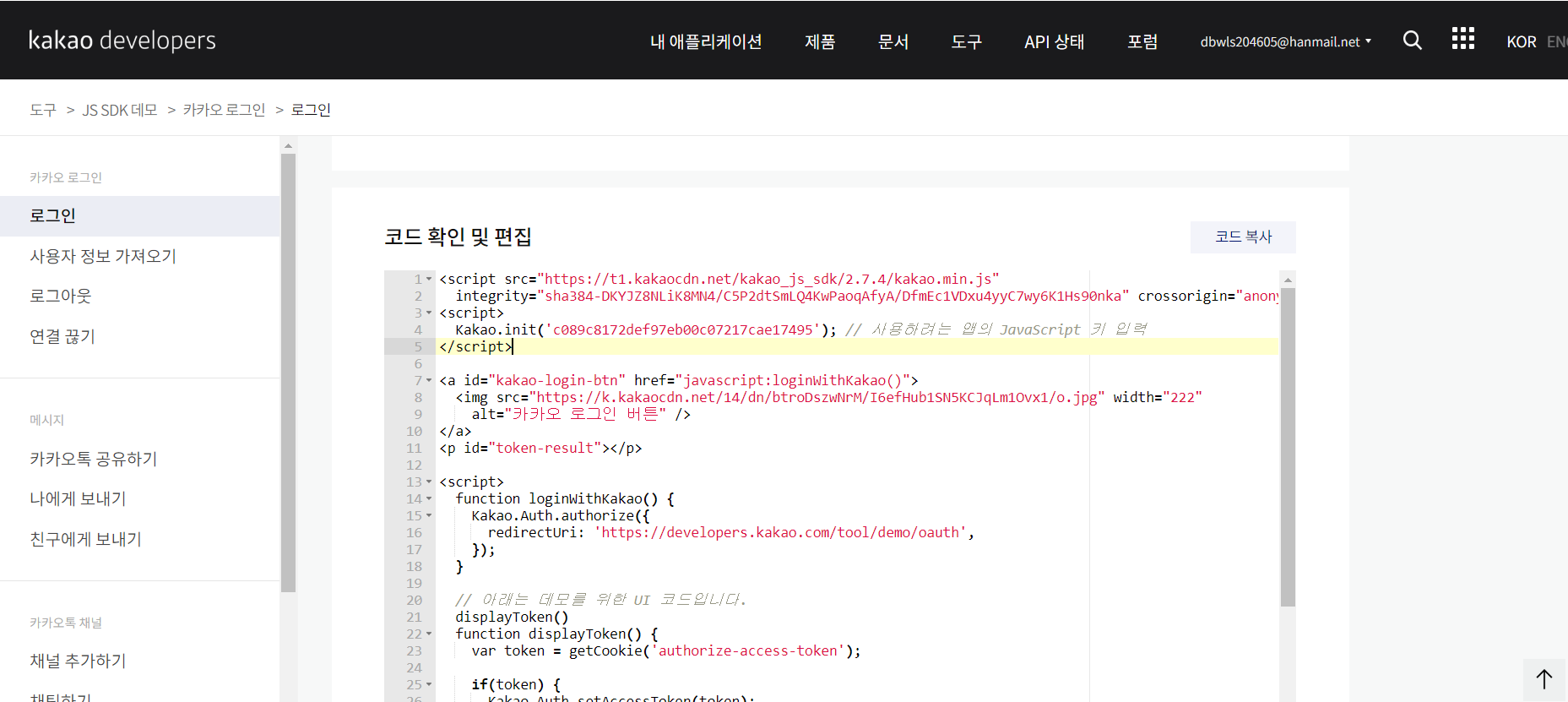
Task: Click the code editor scrollbar up arrow
Action: pyautogui.click(x=1288, y=279)
